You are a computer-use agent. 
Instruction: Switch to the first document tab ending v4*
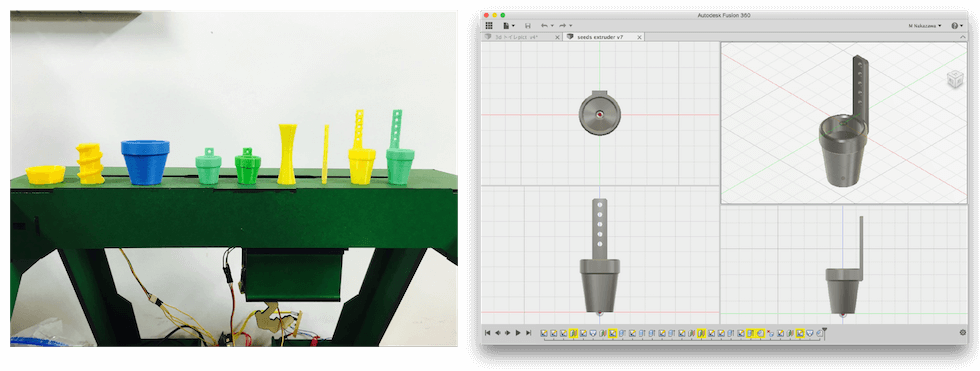[x=521, y=37]
